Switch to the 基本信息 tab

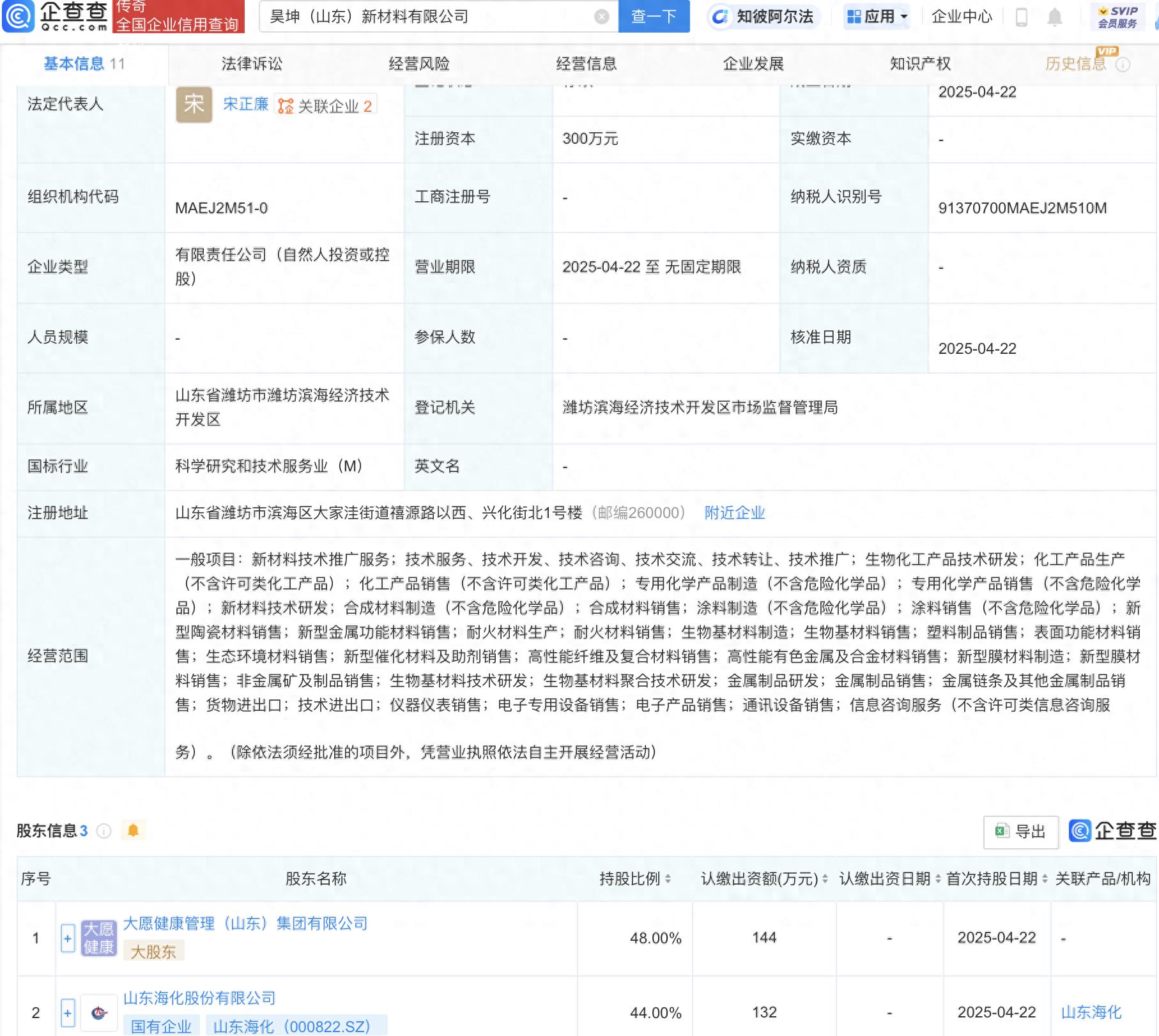pos(84,64)
